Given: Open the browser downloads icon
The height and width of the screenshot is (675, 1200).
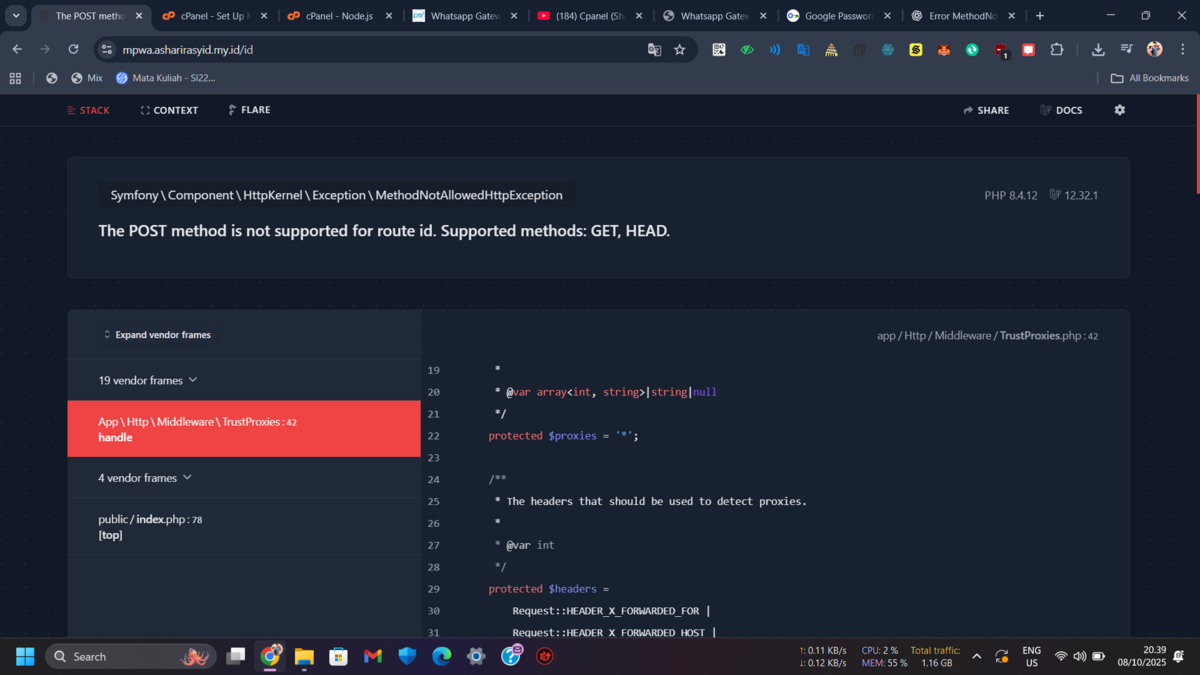Looking at the screenshot, I should click(1098, 49).
